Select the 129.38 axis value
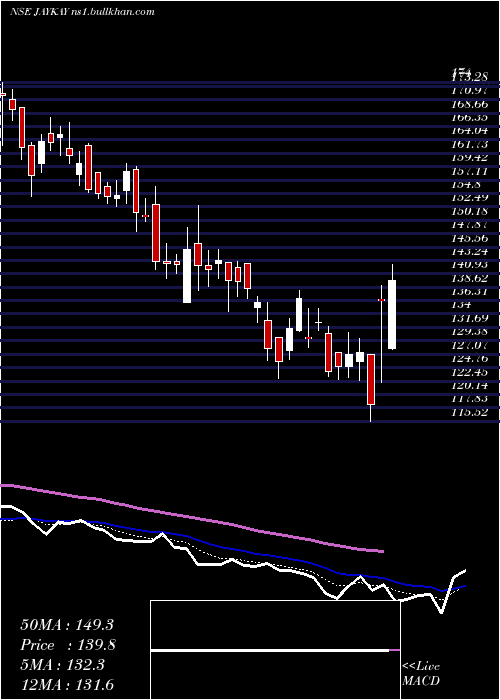Screen dimensions: 500x700 coord(470,332)
